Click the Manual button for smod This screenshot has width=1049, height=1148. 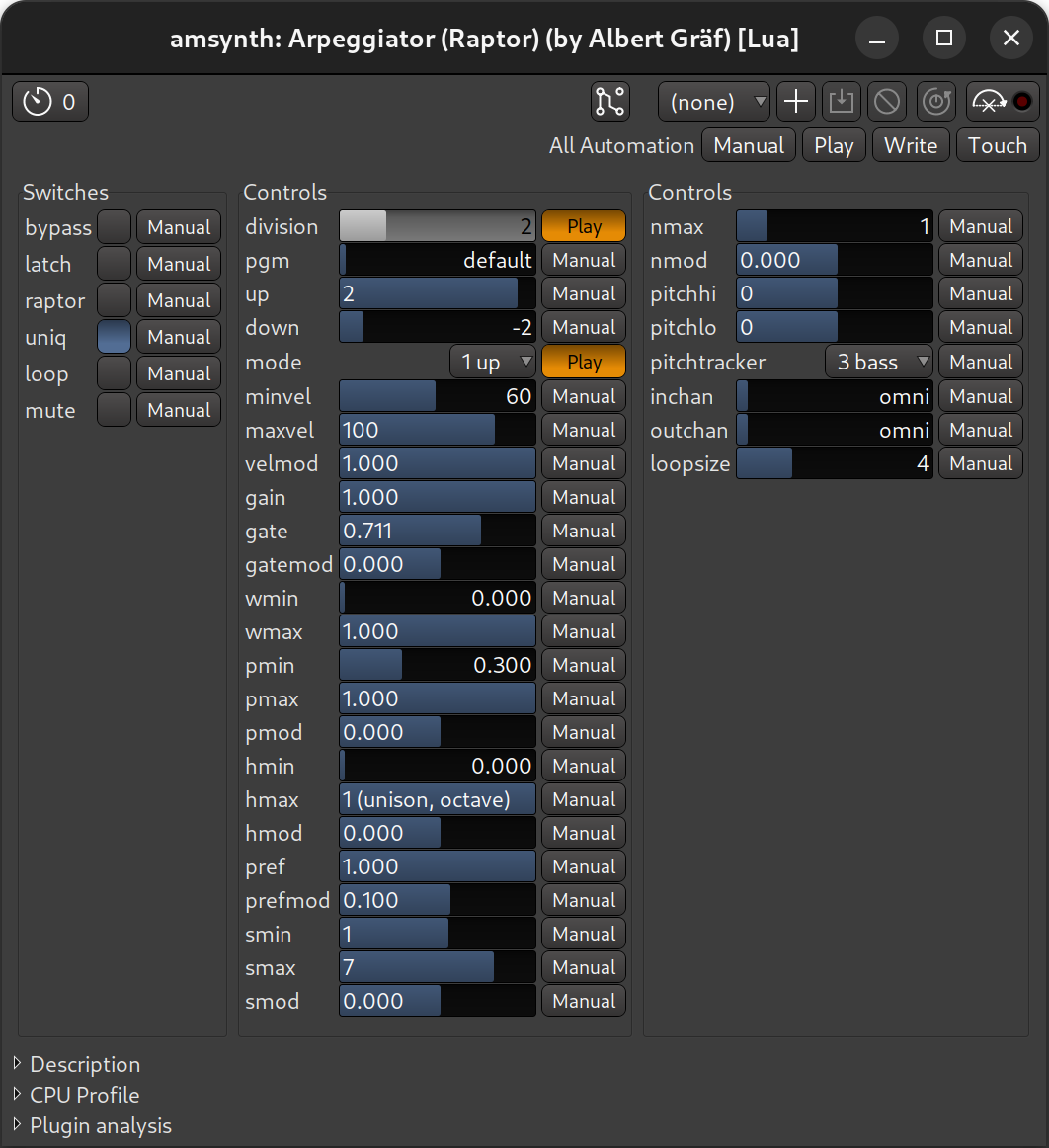[584, 1001]
